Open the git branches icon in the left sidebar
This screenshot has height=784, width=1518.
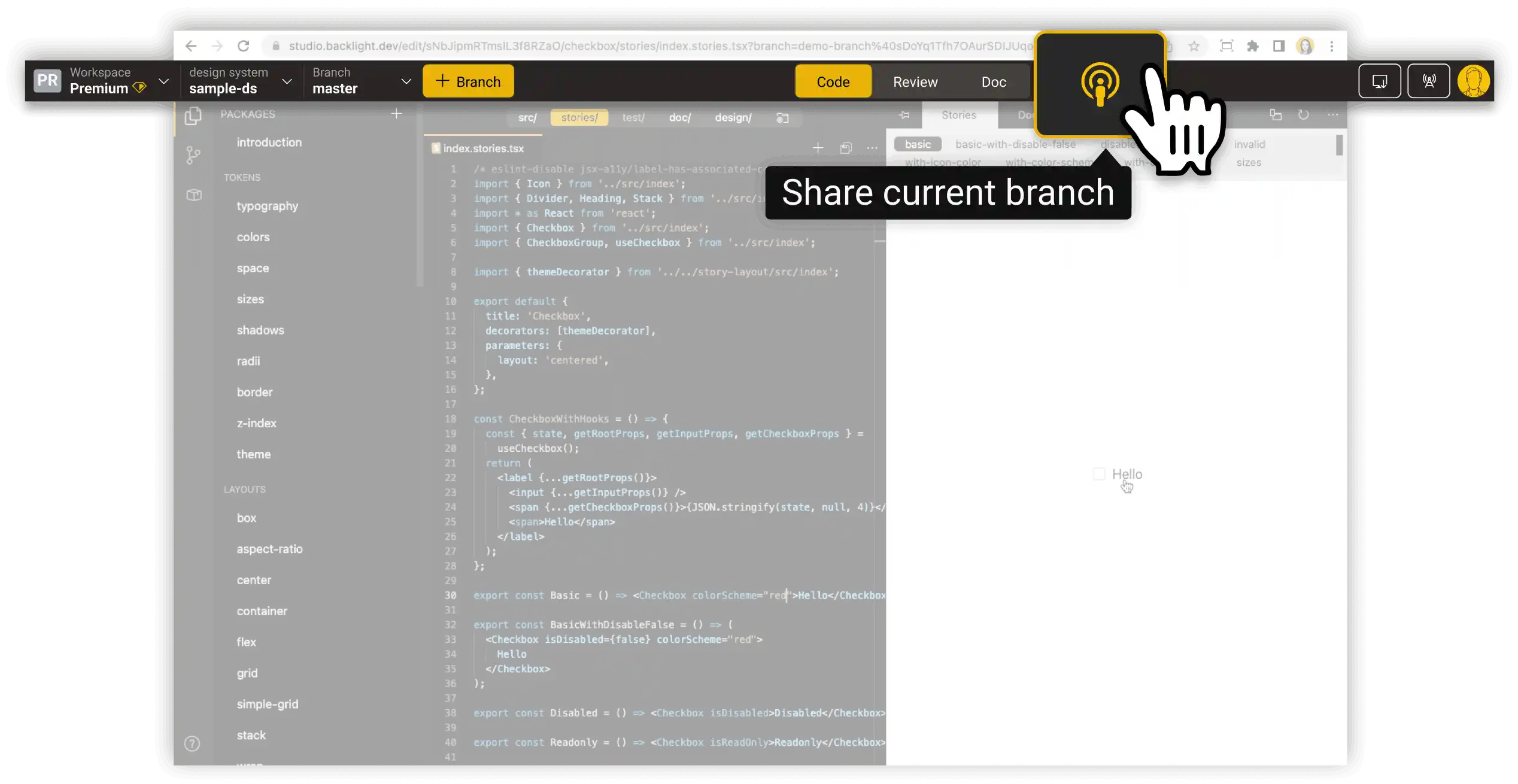tap(192, 156)
